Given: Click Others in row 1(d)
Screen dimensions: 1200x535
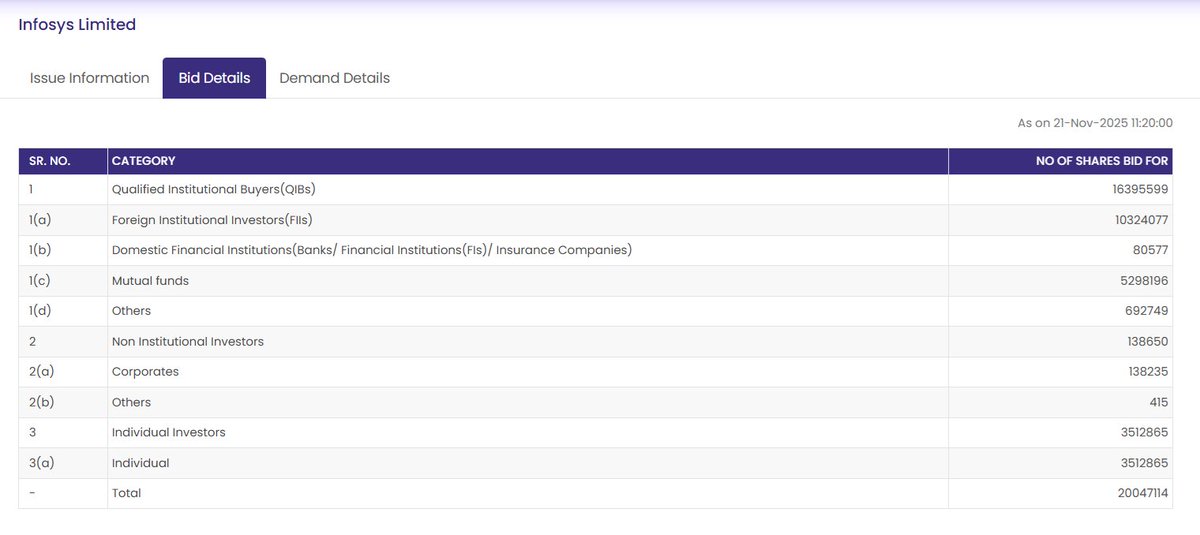Looking at the screenshot, I should point(528,311).
